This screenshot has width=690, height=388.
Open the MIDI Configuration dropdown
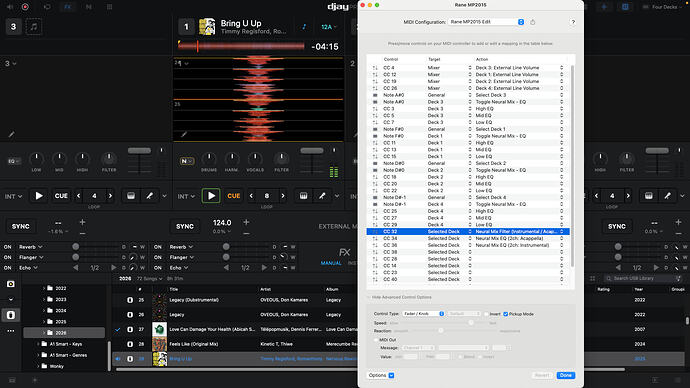coord(486,22)
